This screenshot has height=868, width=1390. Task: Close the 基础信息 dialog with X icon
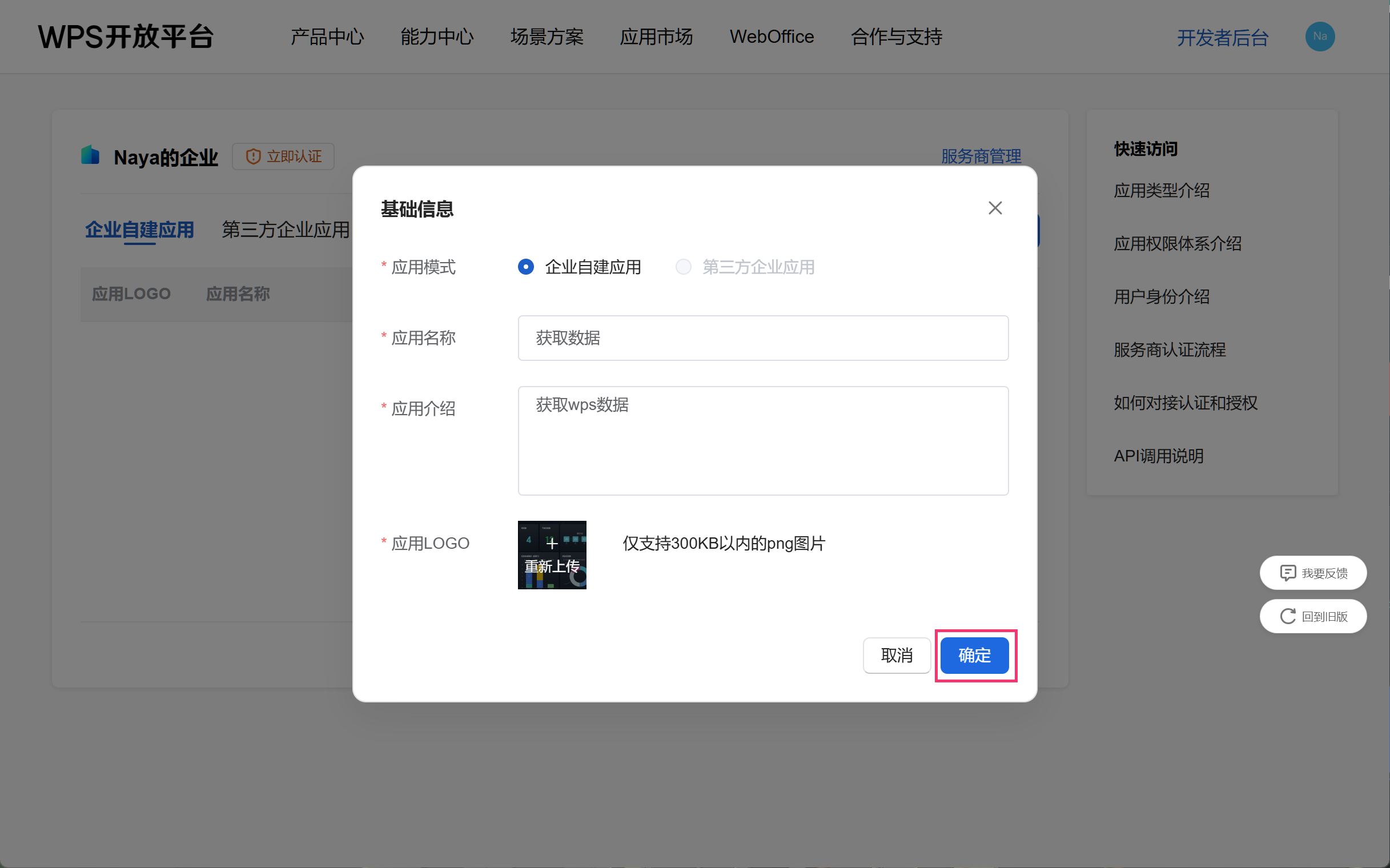tap(995, 208)
